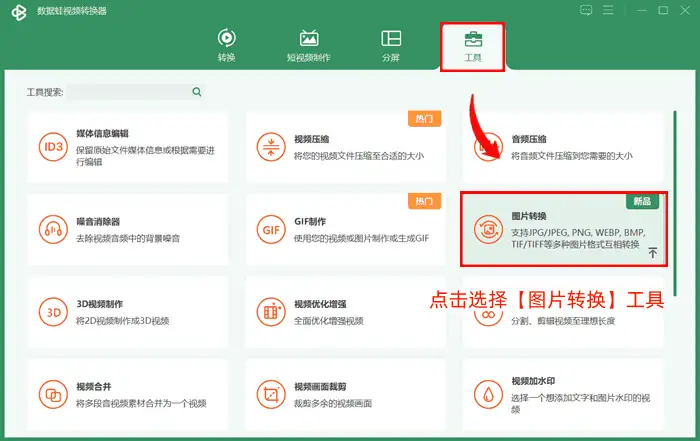Click the app logo in title bar

pos(19,12)
